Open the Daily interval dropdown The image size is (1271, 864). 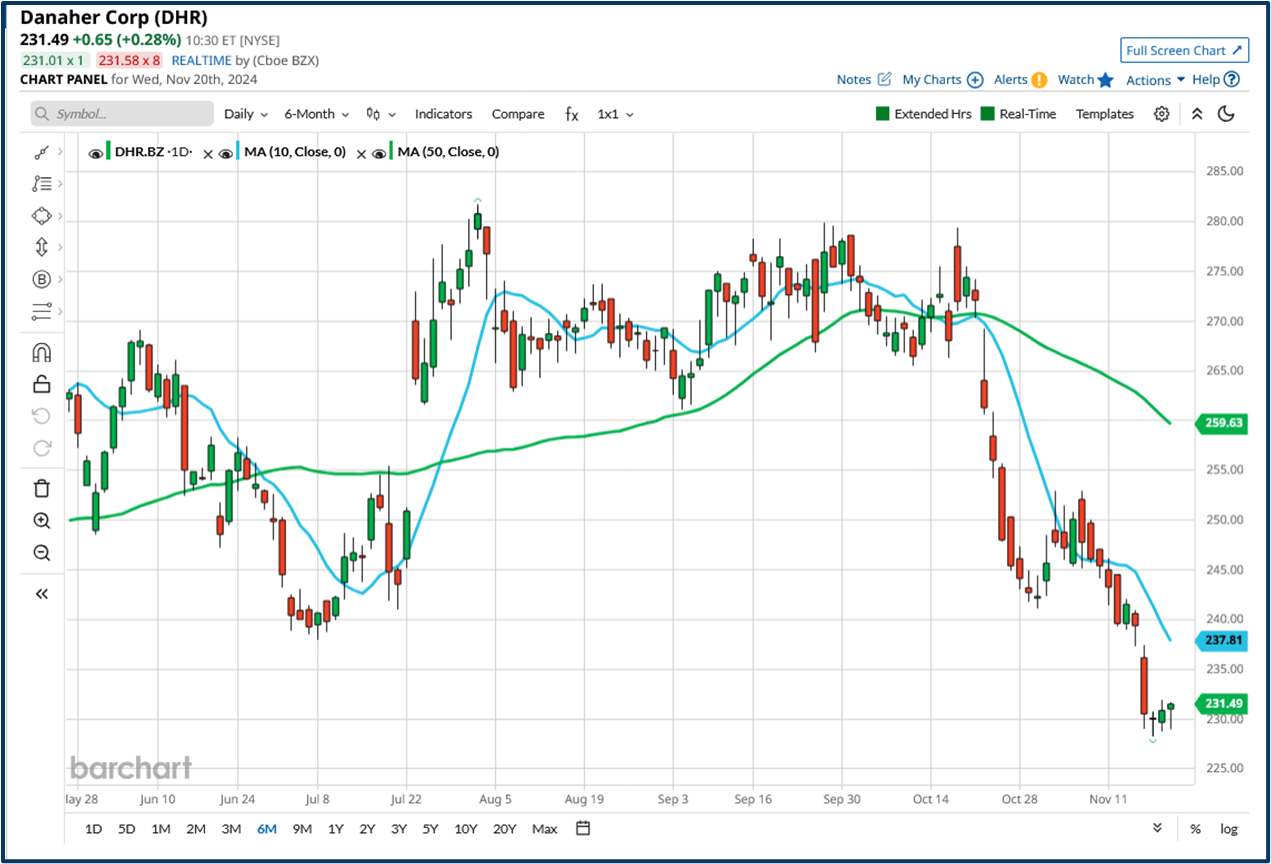244,114
